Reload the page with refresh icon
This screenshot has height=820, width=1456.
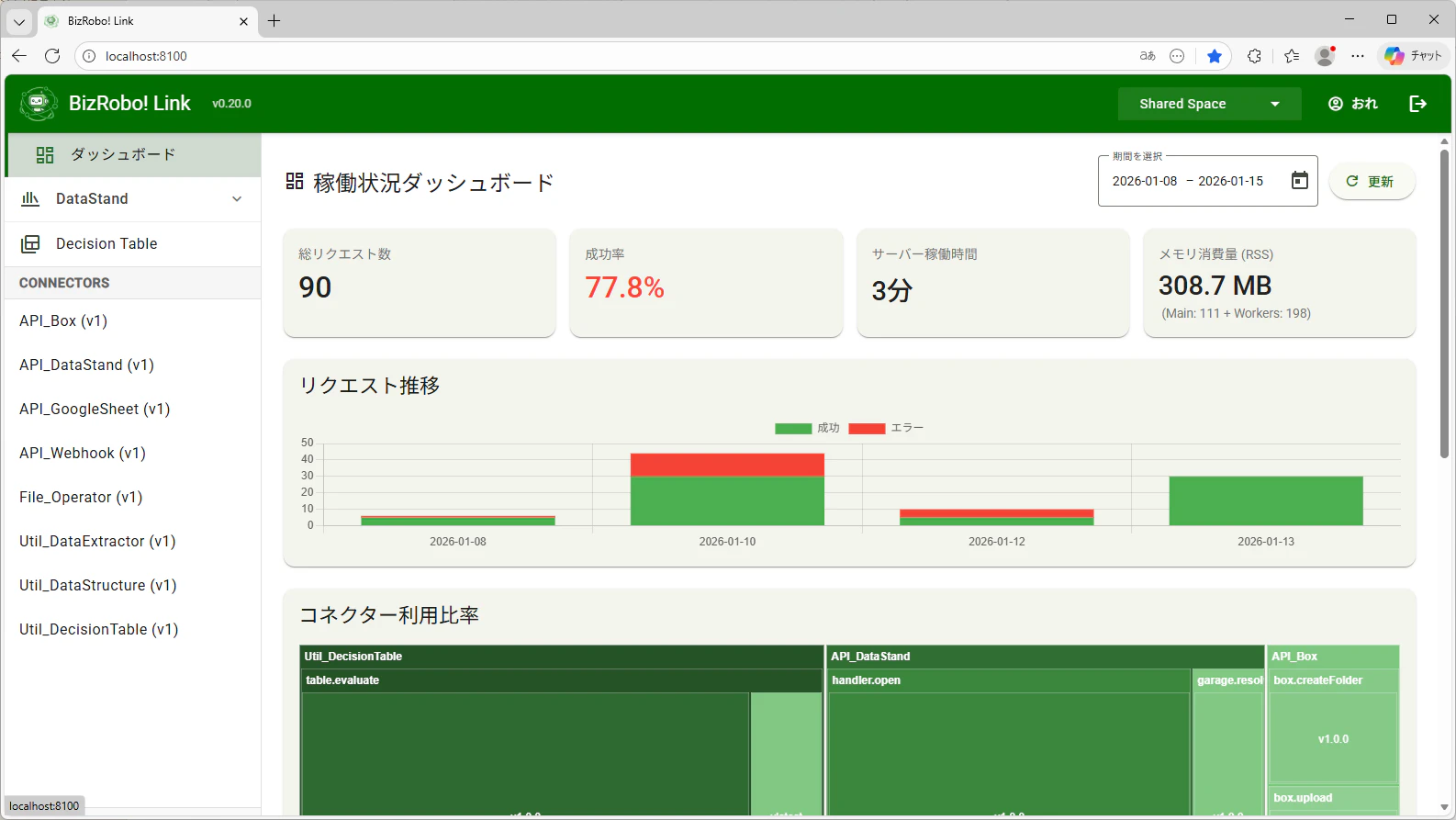click(x=52, y=56)
